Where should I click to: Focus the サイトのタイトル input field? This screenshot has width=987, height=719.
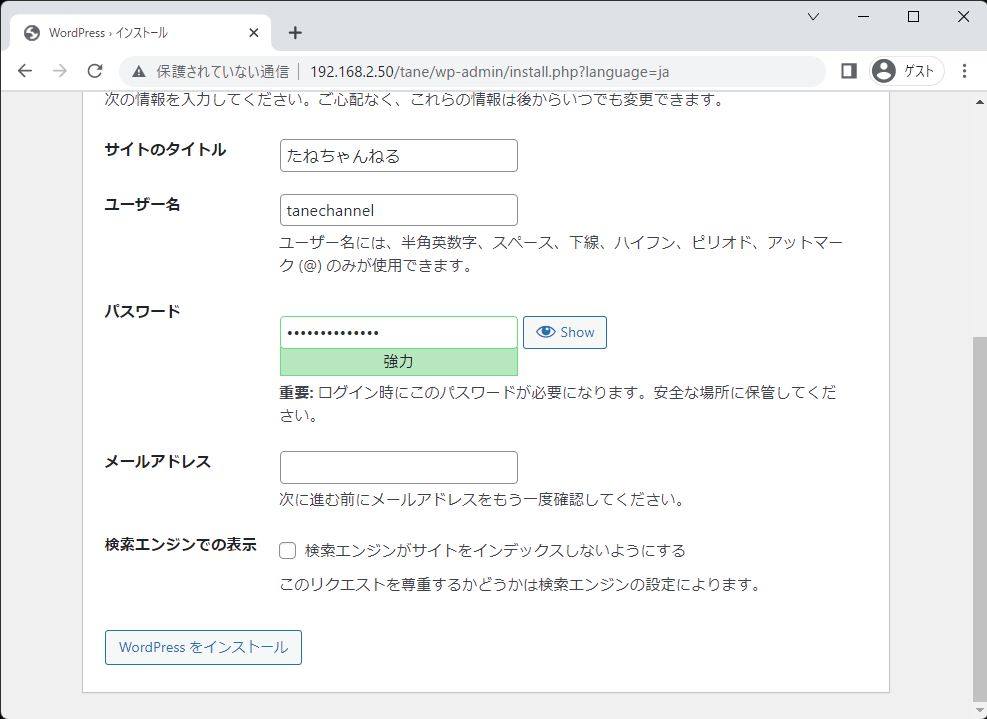(x=398, y=156)
